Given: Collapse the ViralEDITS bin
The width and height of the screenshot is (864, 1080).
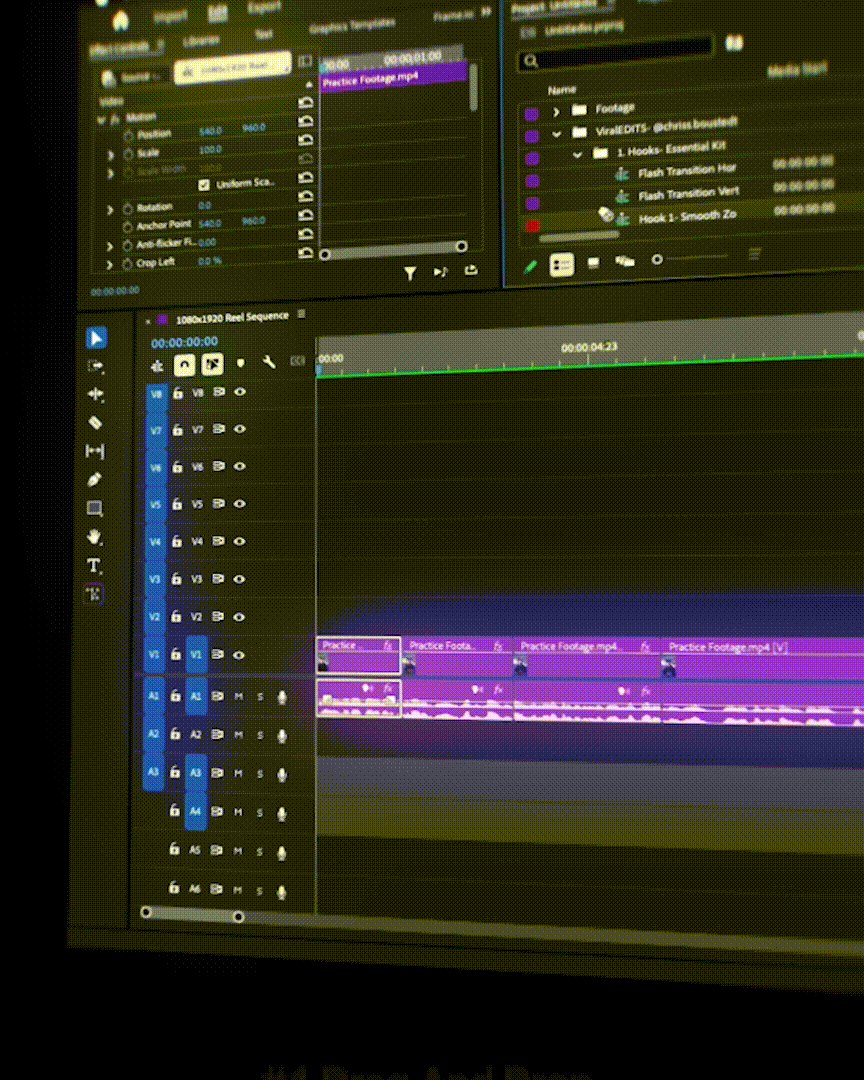Looking at the screenshot, I should point(557,133).
